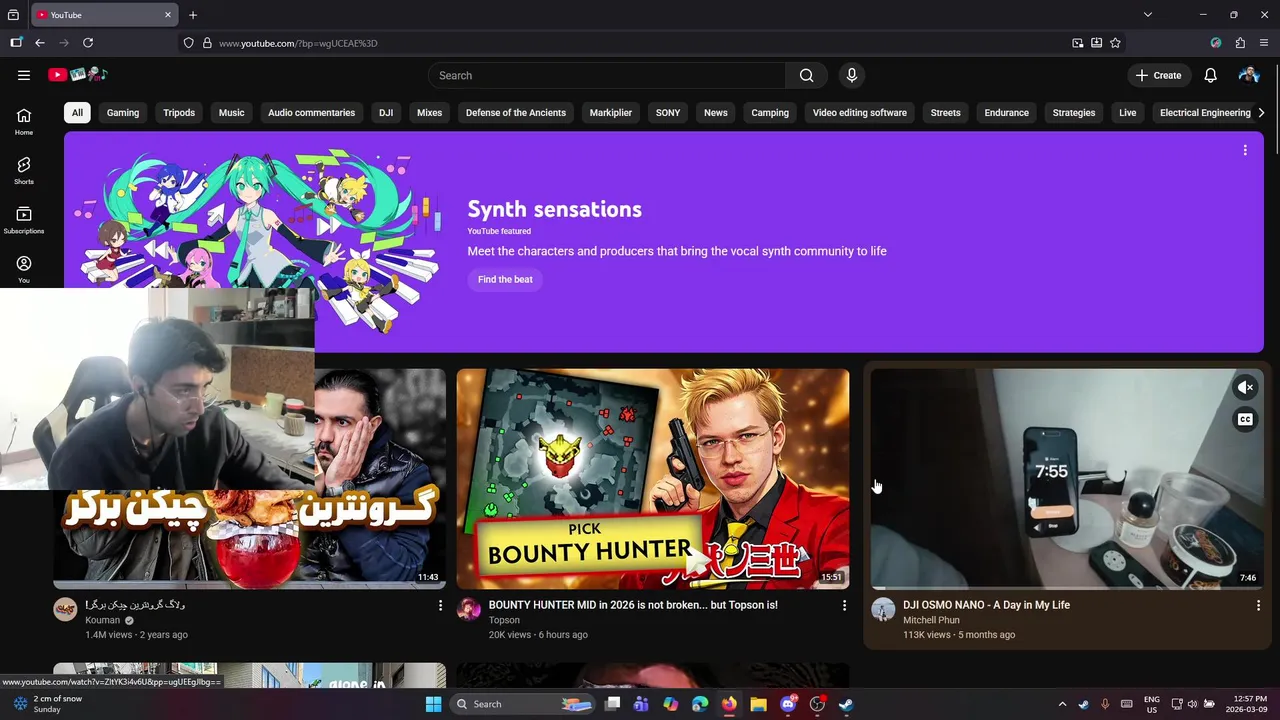Open options menu for DJI OSMO NANO video
The height and width of the screenshot is (720, 1280).
coord(1258,605)
